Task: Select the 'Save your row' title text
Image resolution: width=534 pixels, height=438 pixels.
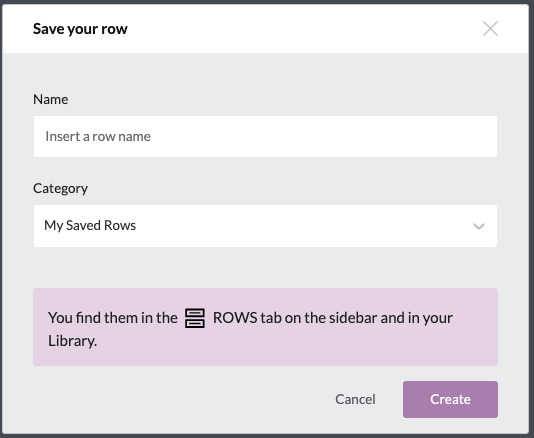Action: tap(80, 29)
